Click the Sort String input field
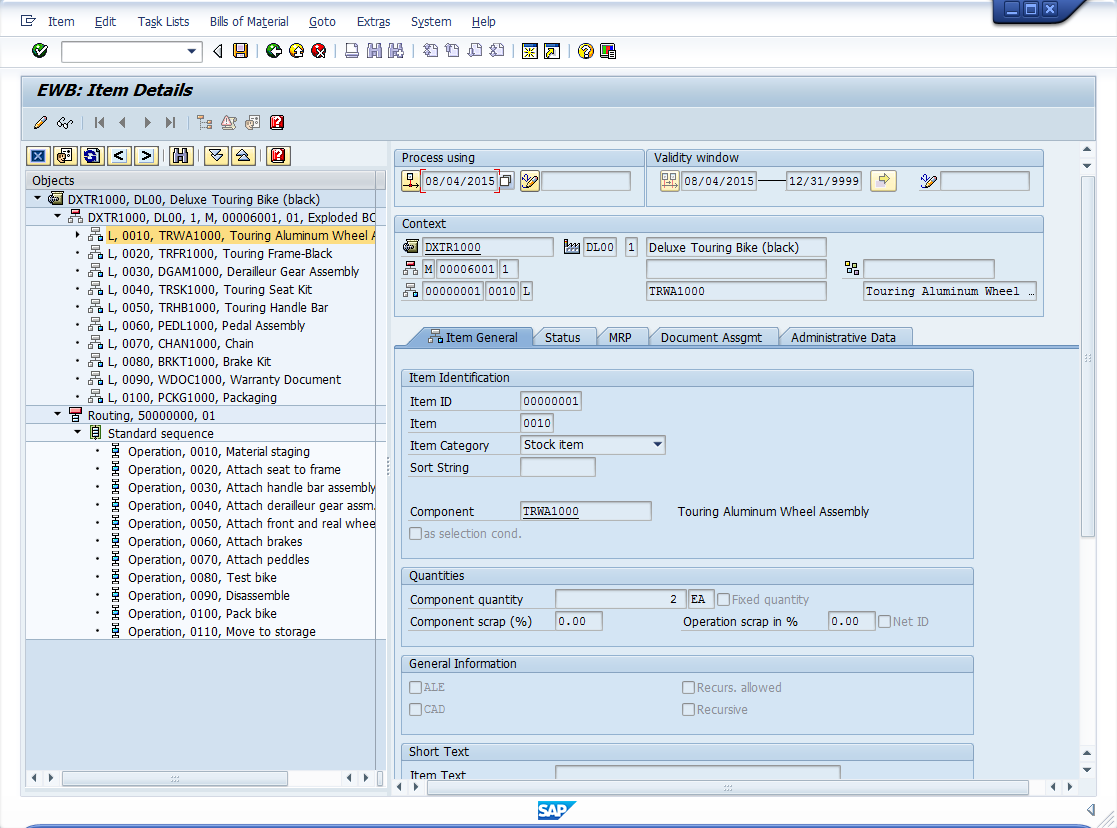The height and width of the screenshot is (828, 1117). click(x=558, y=467)
